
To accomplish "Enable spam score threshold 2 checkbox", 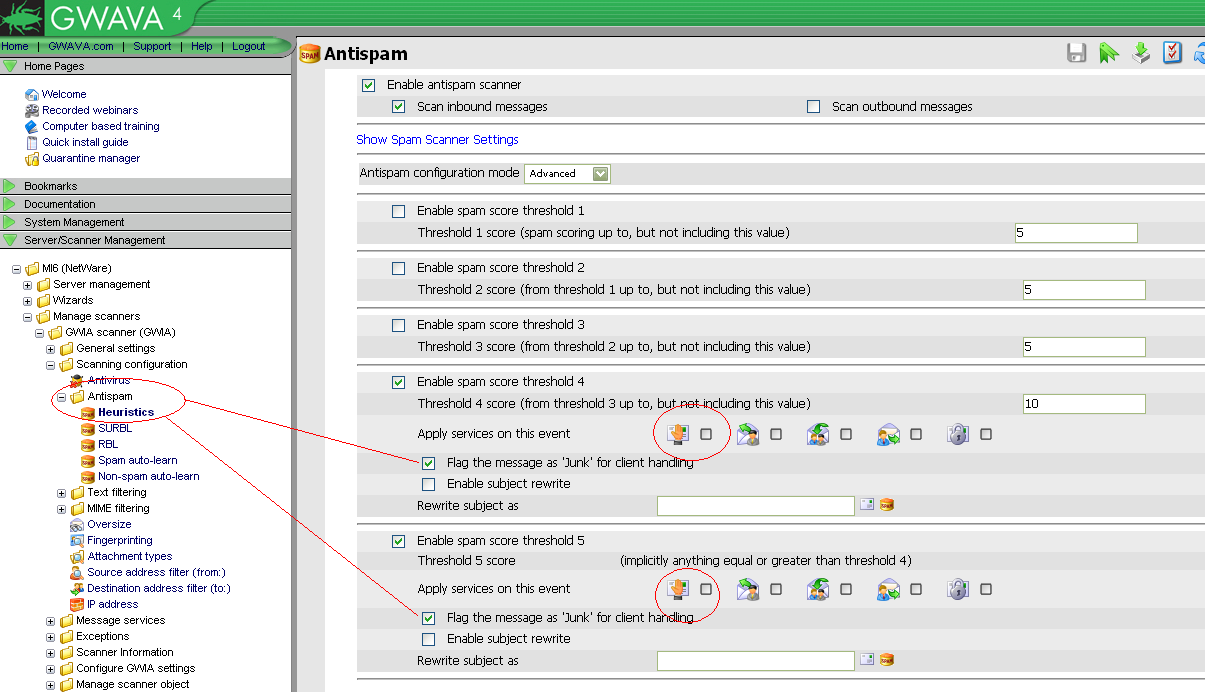I will [398, 268].
